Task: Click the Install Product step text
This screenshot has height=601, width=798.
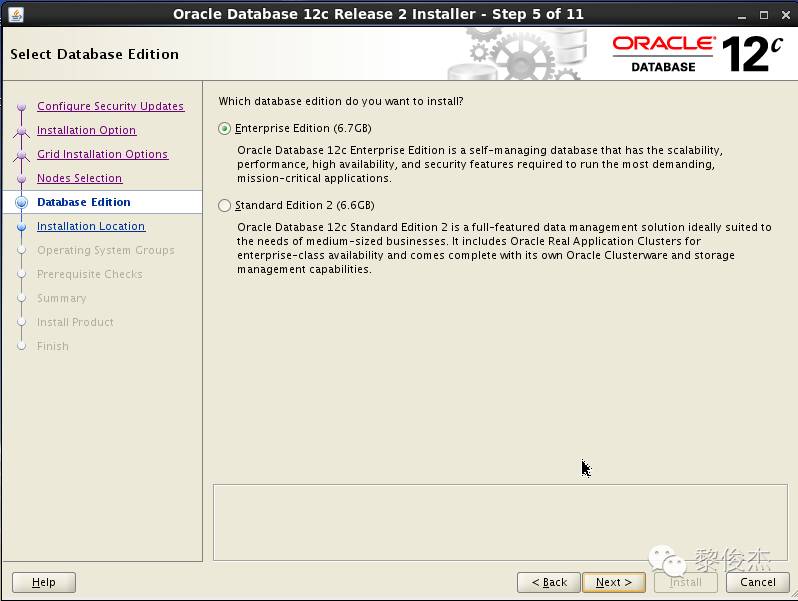Action: click(75, 322)
